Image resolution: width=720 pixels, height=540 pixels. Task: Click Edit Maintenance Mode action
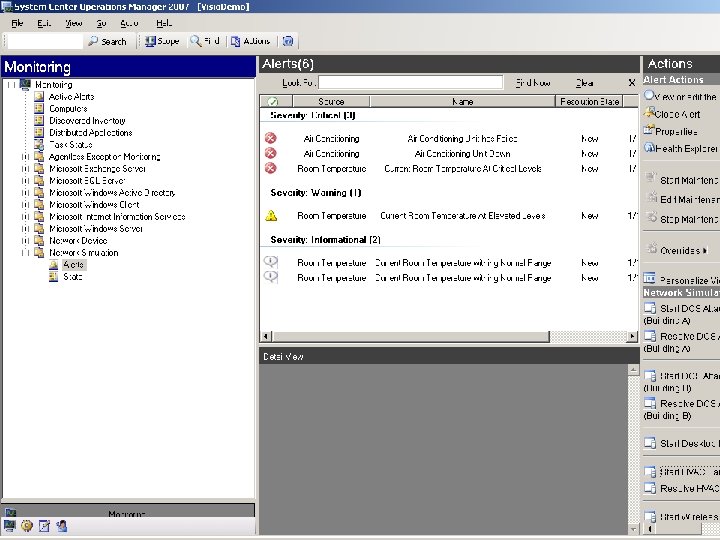coord(682,199)
